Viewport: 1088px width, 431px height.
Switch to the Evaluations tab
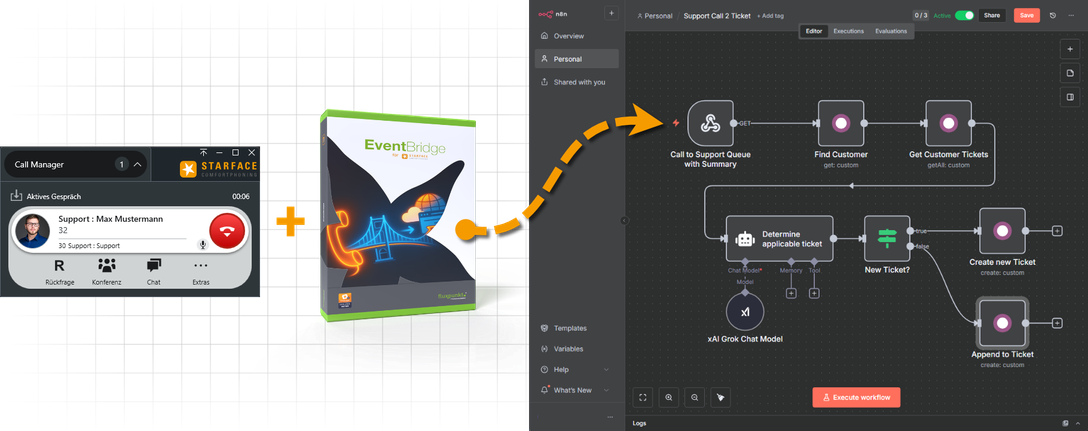[x=891, y=31]
